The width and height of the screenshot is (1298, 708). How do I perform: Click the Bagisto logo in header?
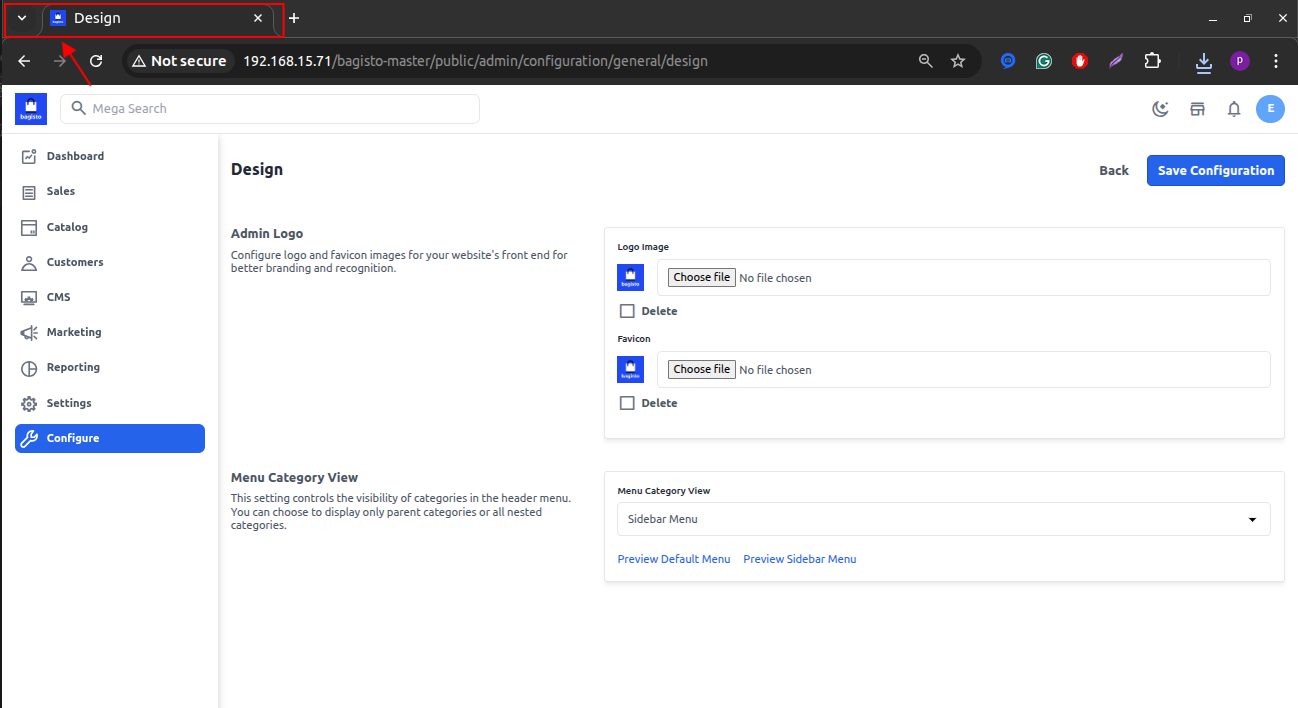[31, 109]
